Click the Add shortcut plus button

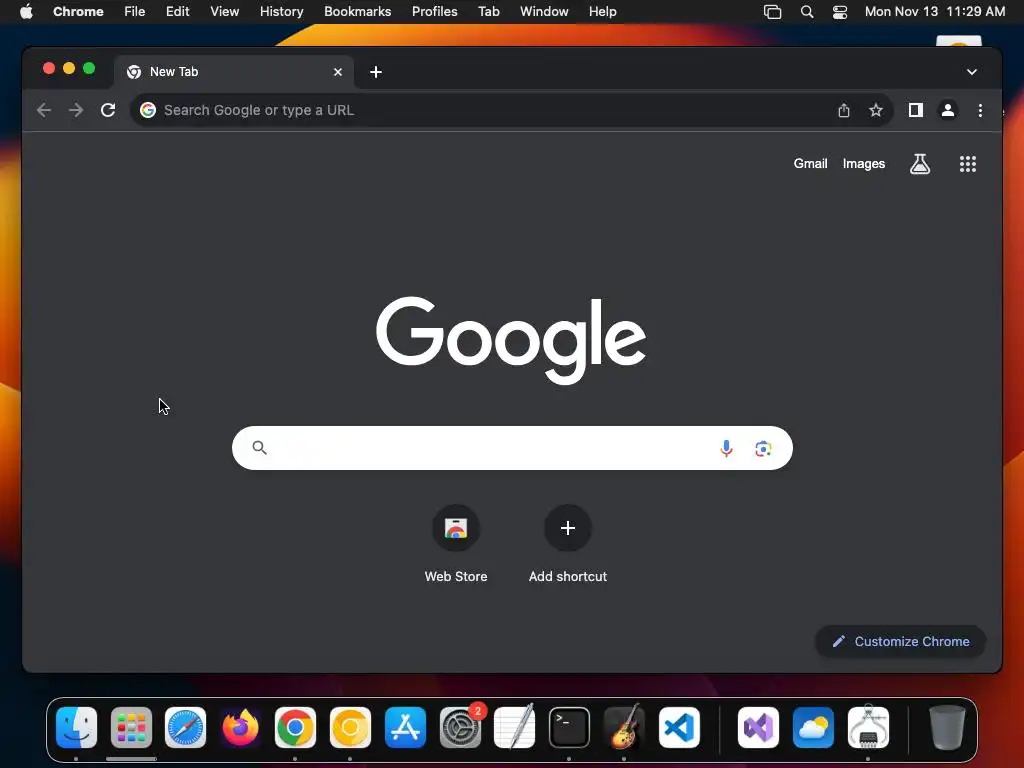pos(568,528)
